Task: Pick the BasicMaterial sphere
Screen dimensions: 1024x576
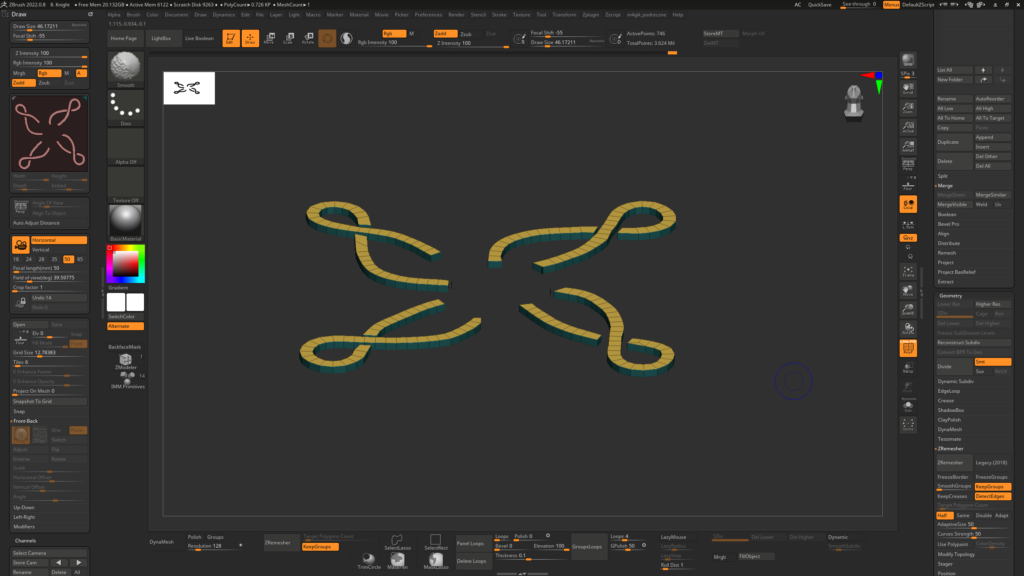Action: pos(126,220)
